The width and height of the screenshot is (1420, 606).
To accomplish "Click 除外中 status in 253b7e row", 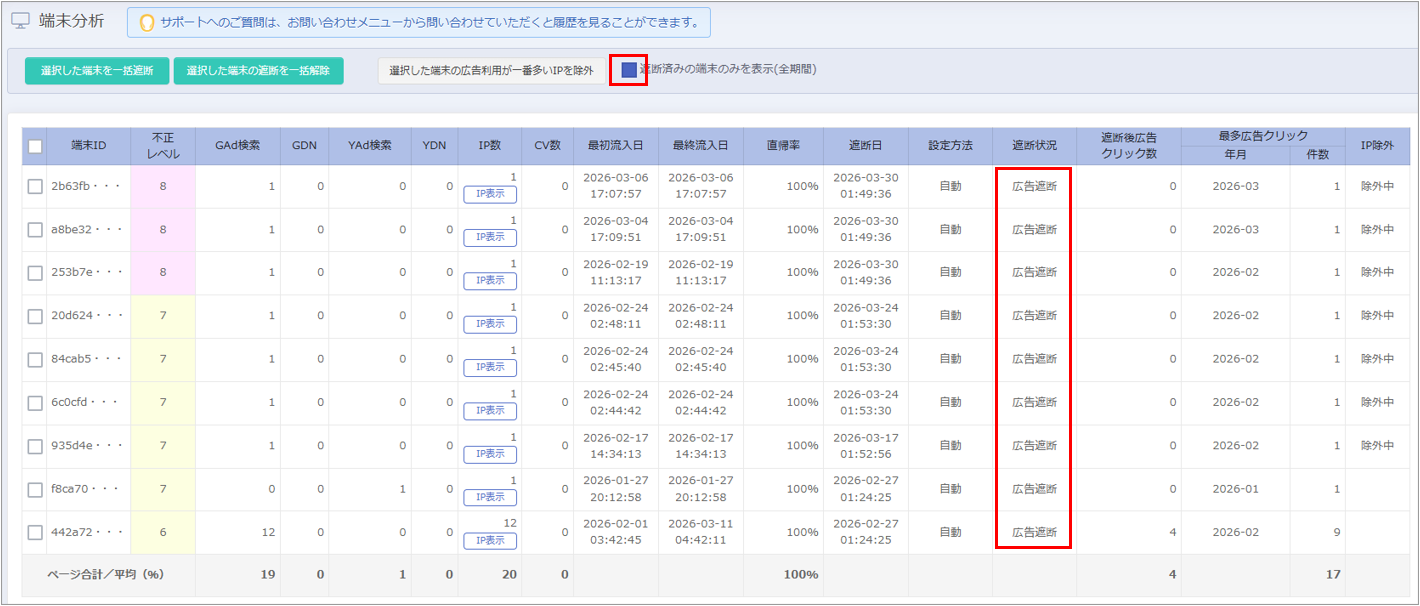I will pos(1377,273).
